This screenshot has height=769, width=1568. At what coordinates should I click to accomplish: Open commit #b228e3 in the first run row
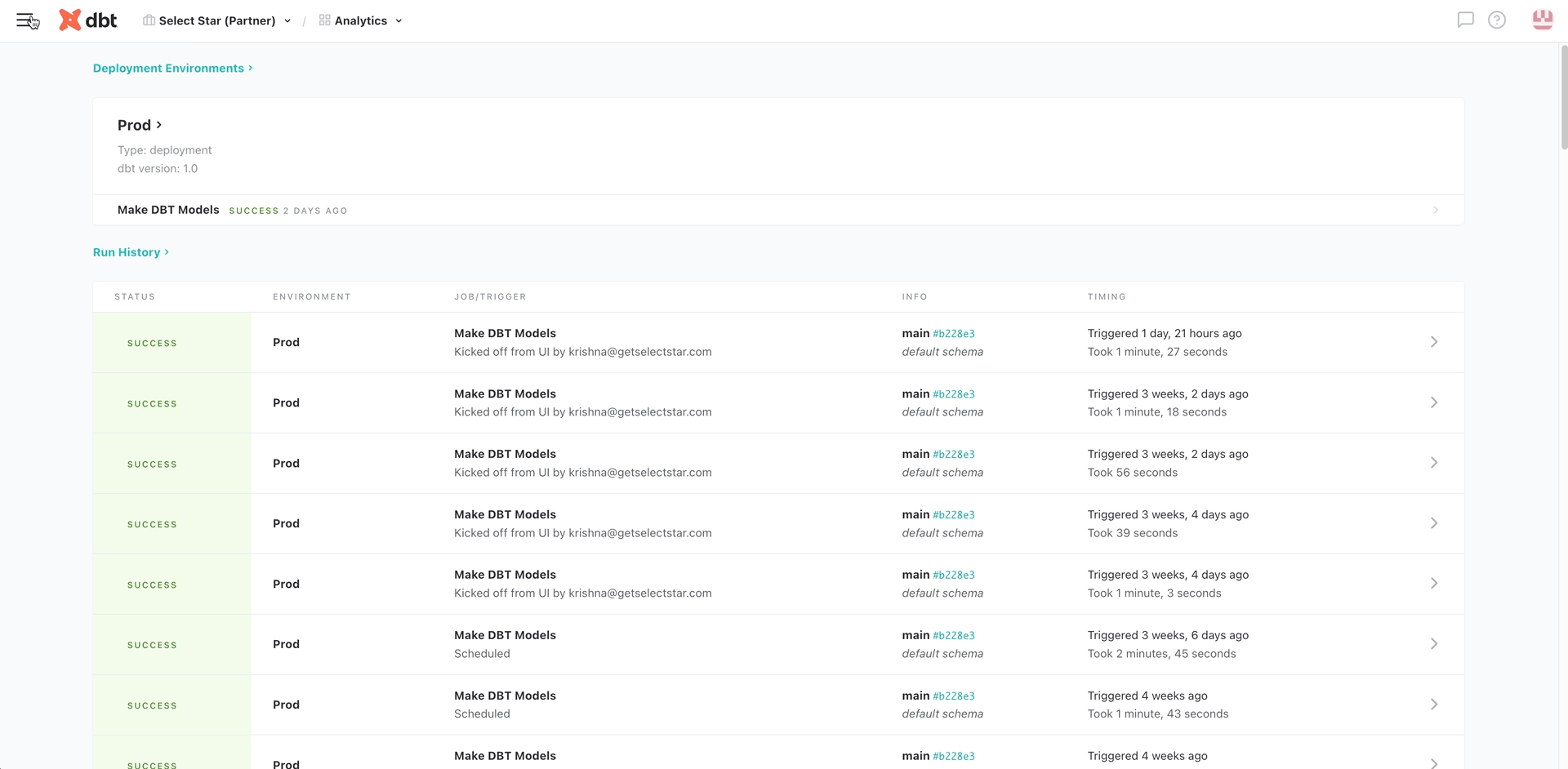(x=954, y=334)
